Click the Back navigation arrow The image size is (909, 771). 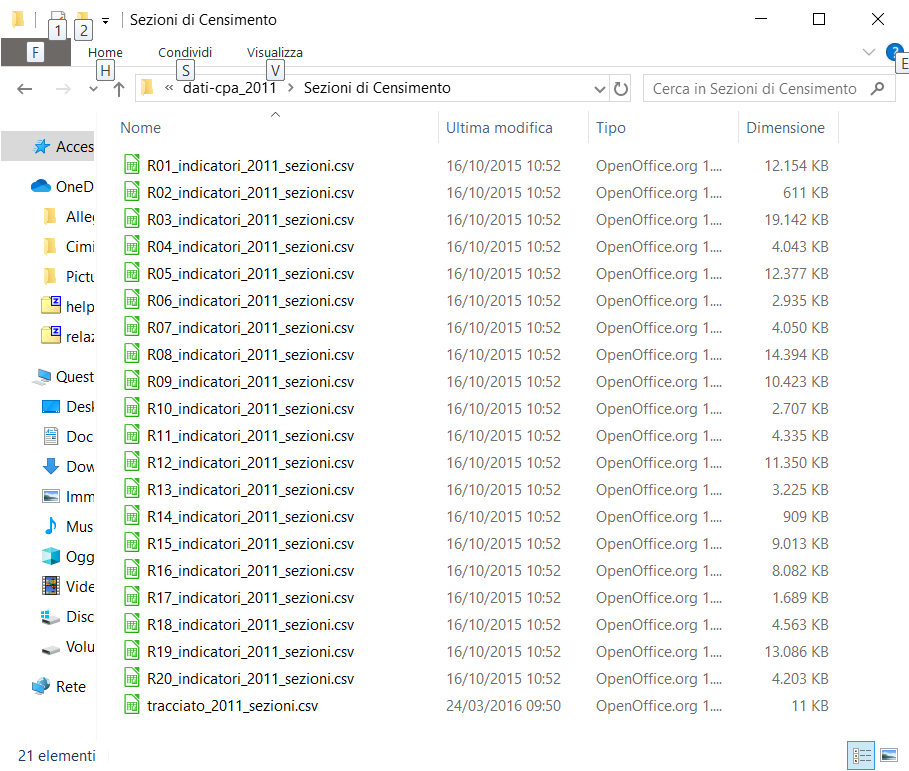pyautogui.click(x=25, y=89)
